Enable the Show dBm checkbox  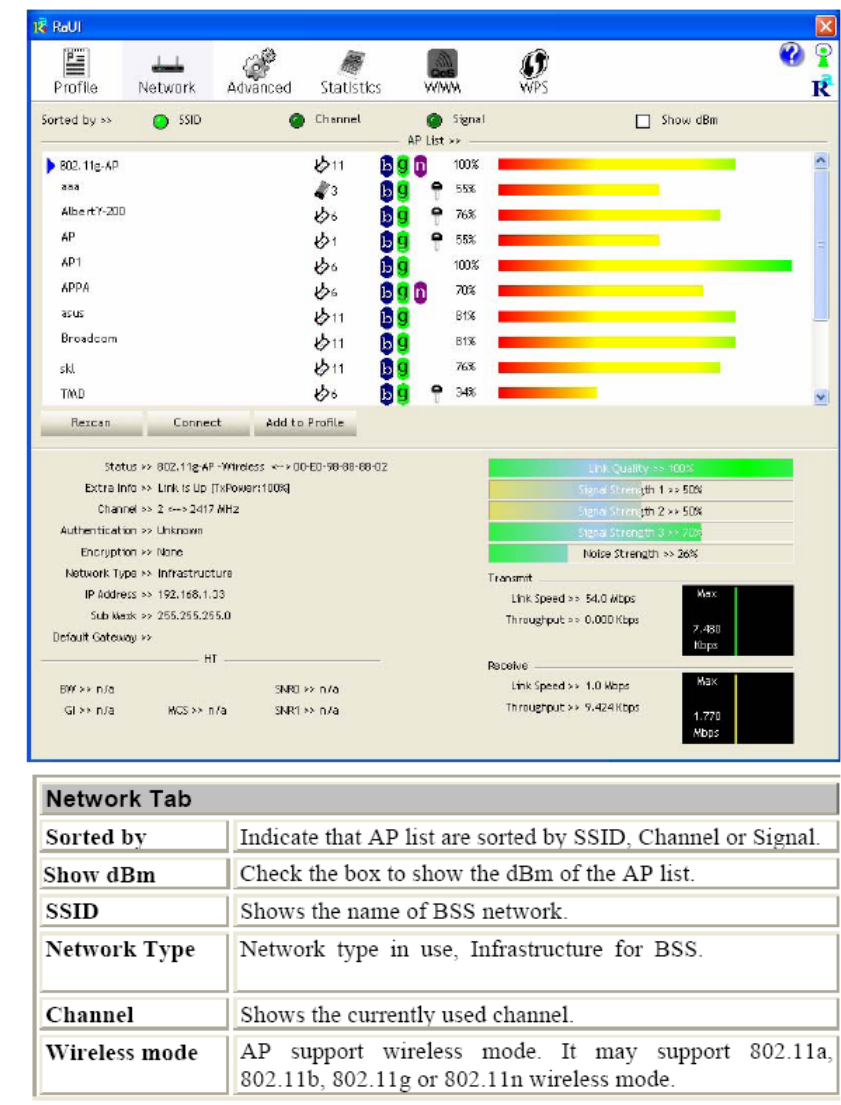tap(643, 121)
